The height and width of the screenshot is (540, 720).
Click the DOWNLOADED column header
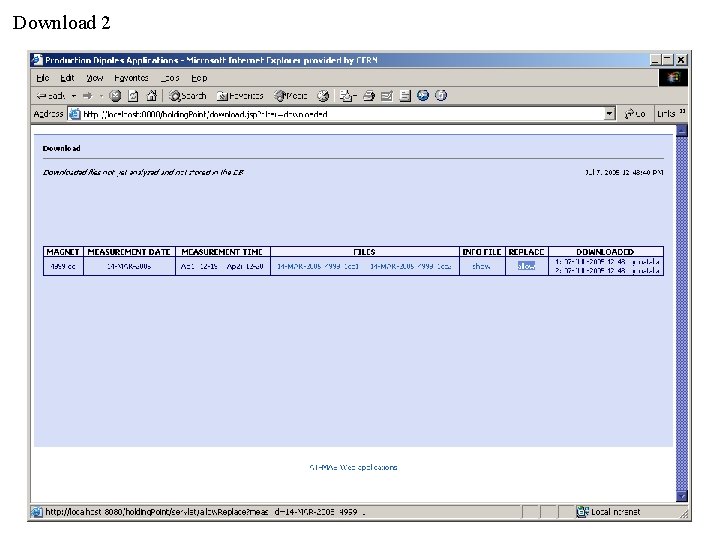coord(605,252)
